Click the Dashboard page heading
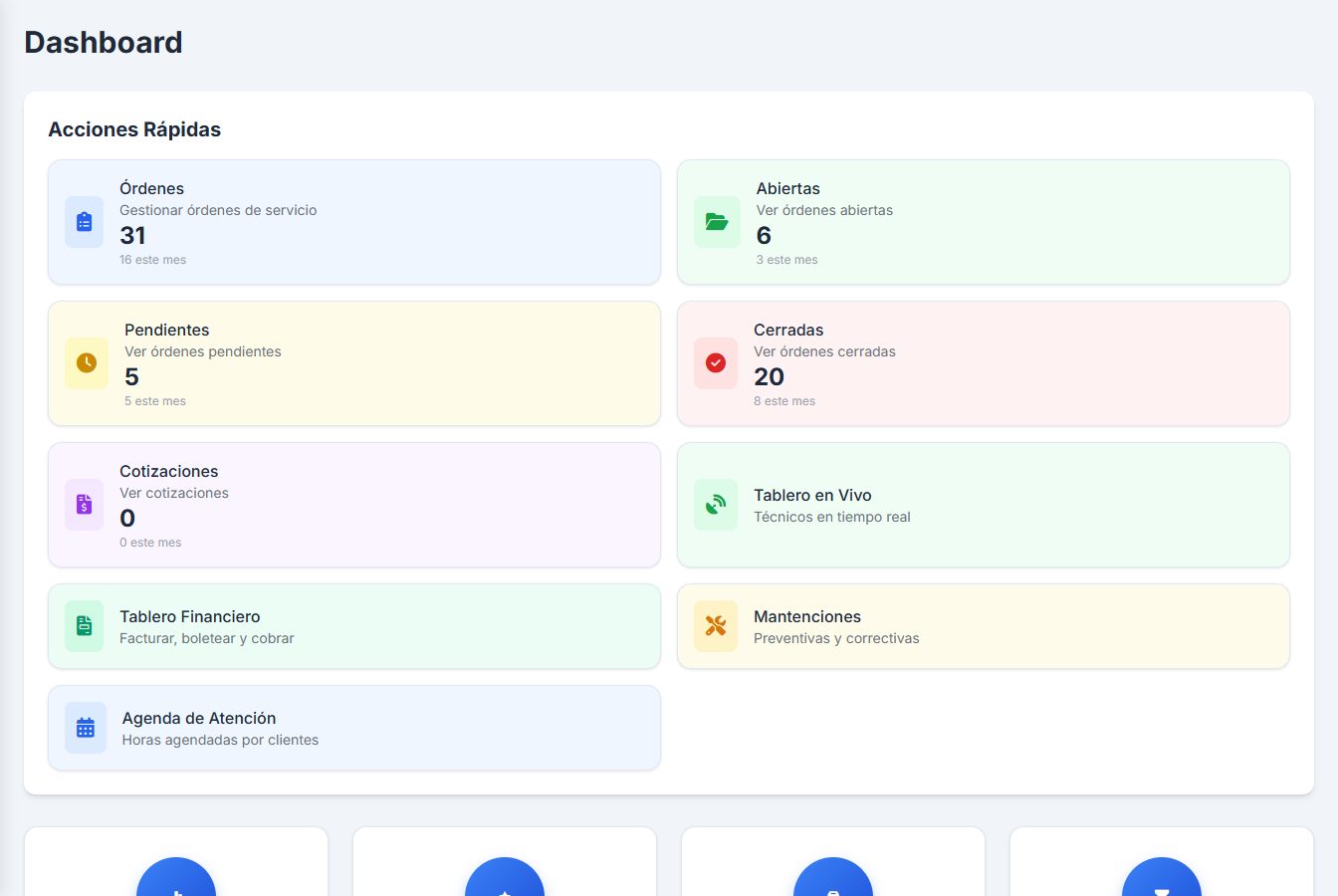1338x896 pixels. (x=104, y=43)
